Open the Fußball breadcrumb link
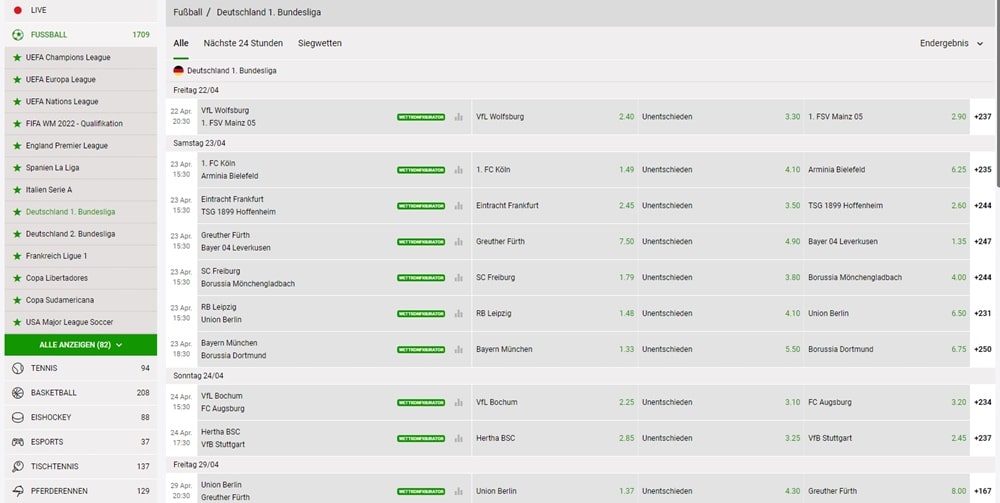This screenshot has width=1000, height=503. 188,12
